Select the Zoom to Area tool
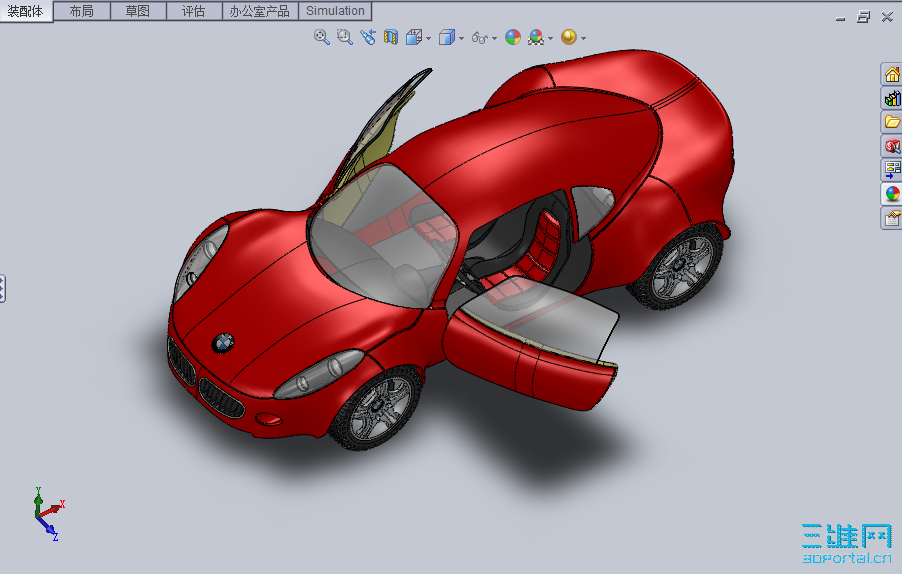The height and width of the screenshot is (574, 902). 345,37
